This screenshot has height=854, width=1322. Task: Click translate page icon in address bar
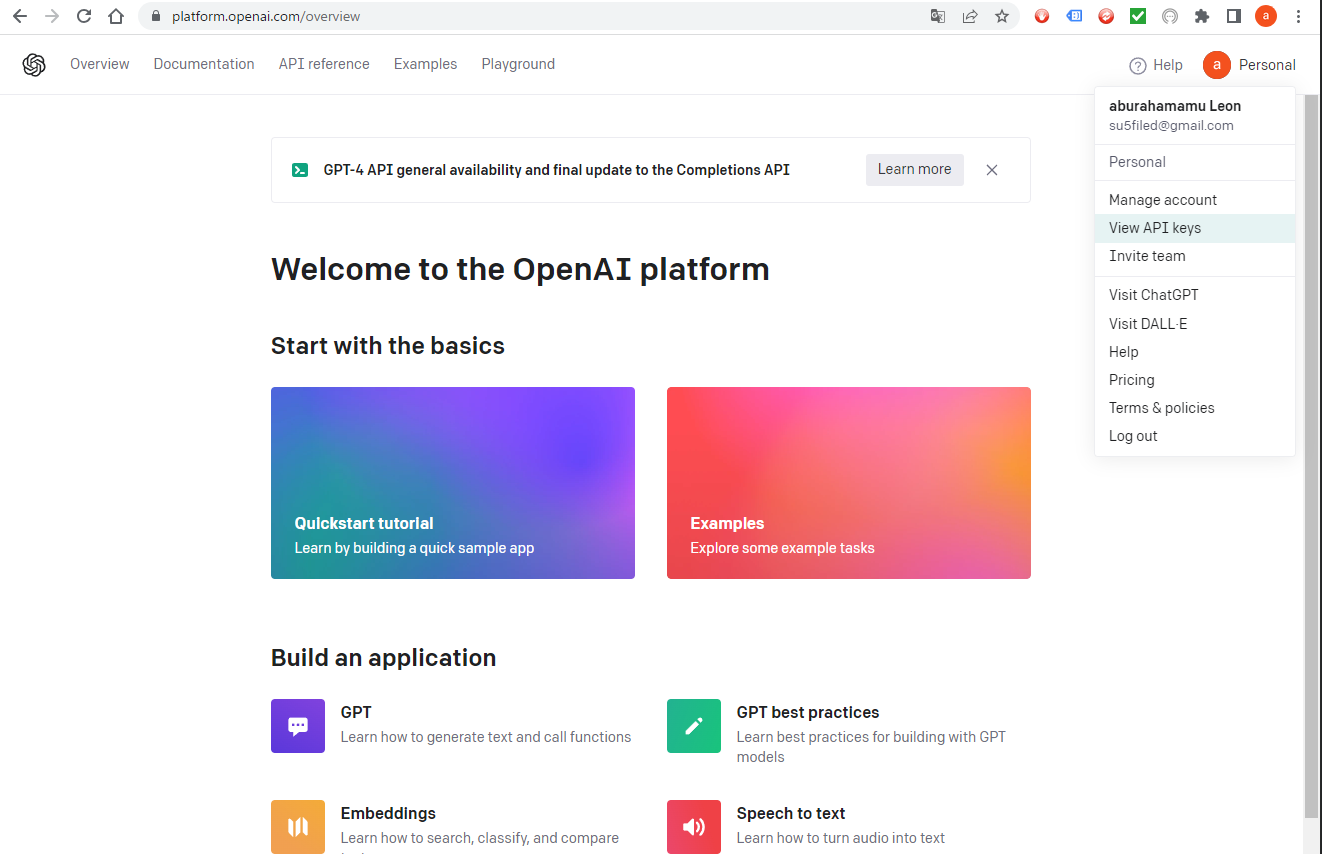tap(938, 16)
